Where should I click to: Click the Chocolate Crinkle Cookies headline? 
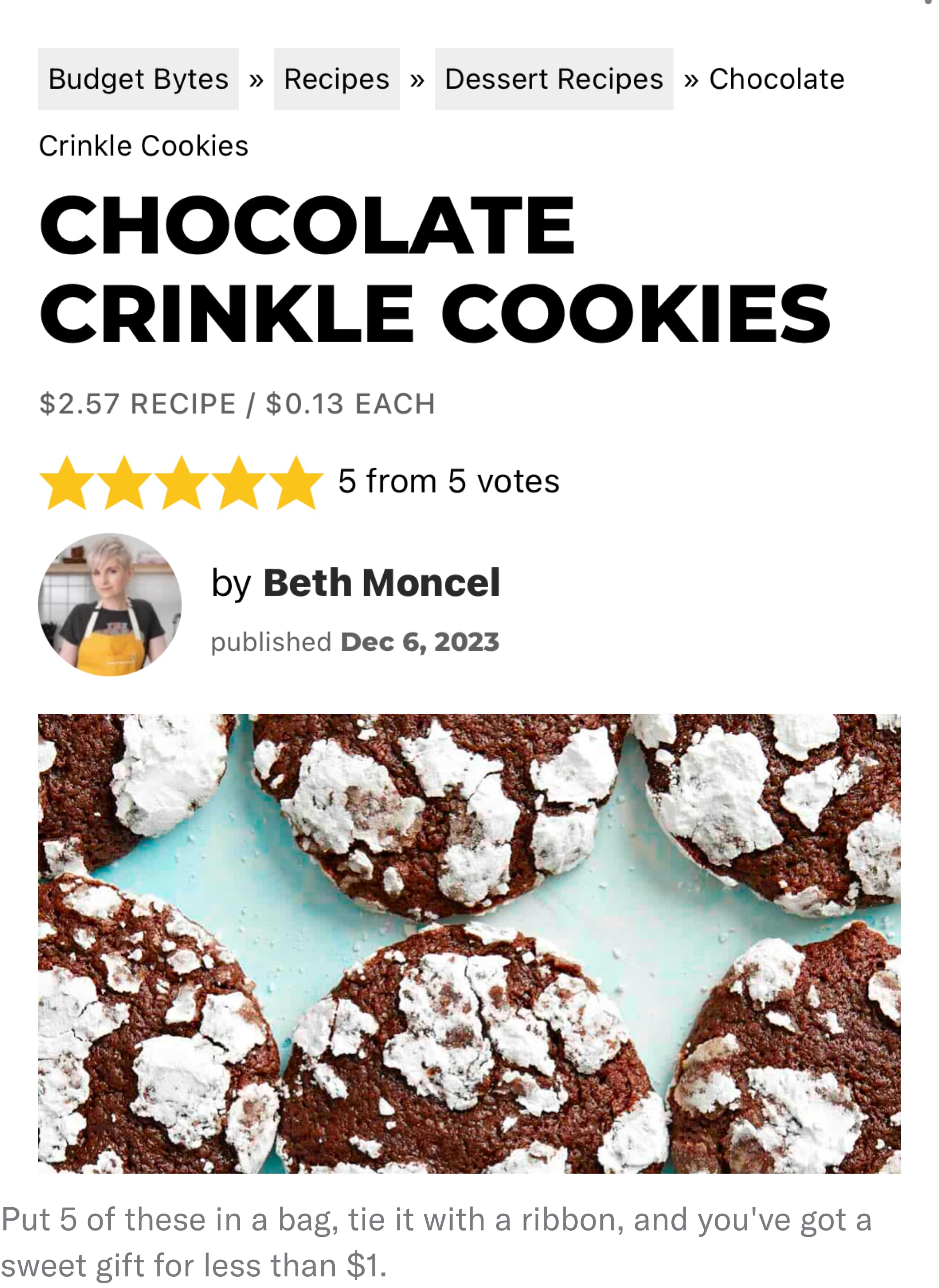435,269
